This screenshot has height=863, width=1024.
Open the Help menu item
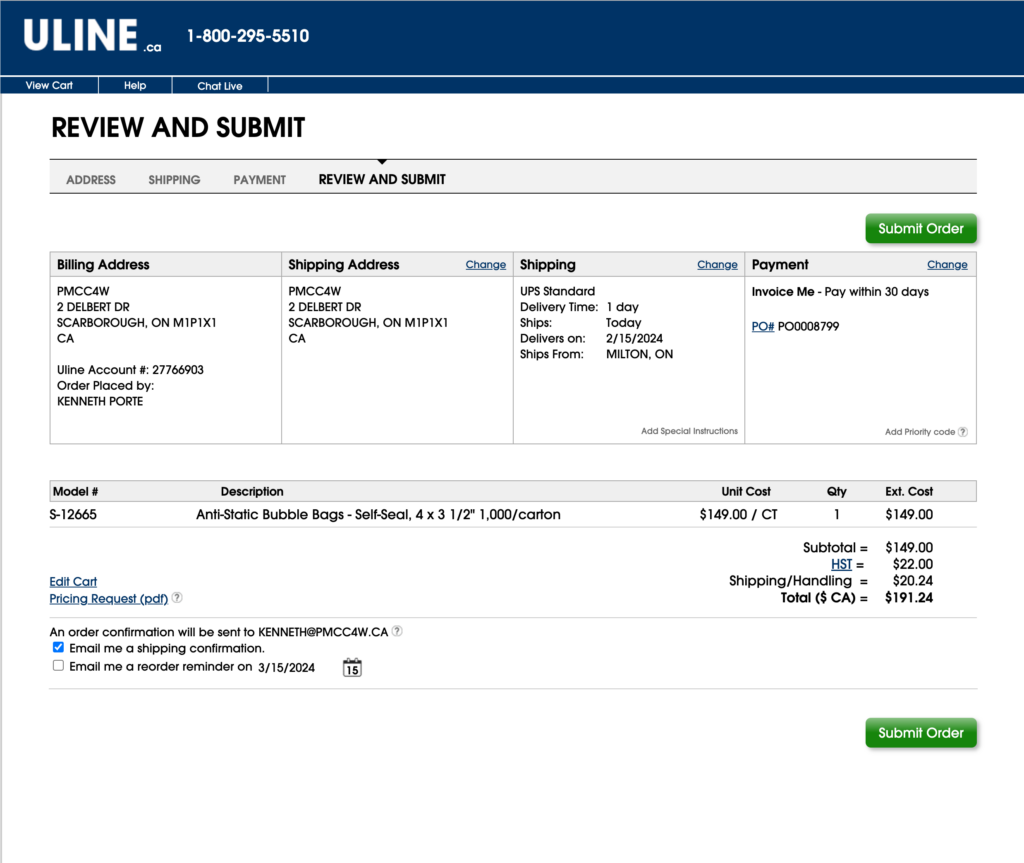pyautogui.click(x=135, y=85)
